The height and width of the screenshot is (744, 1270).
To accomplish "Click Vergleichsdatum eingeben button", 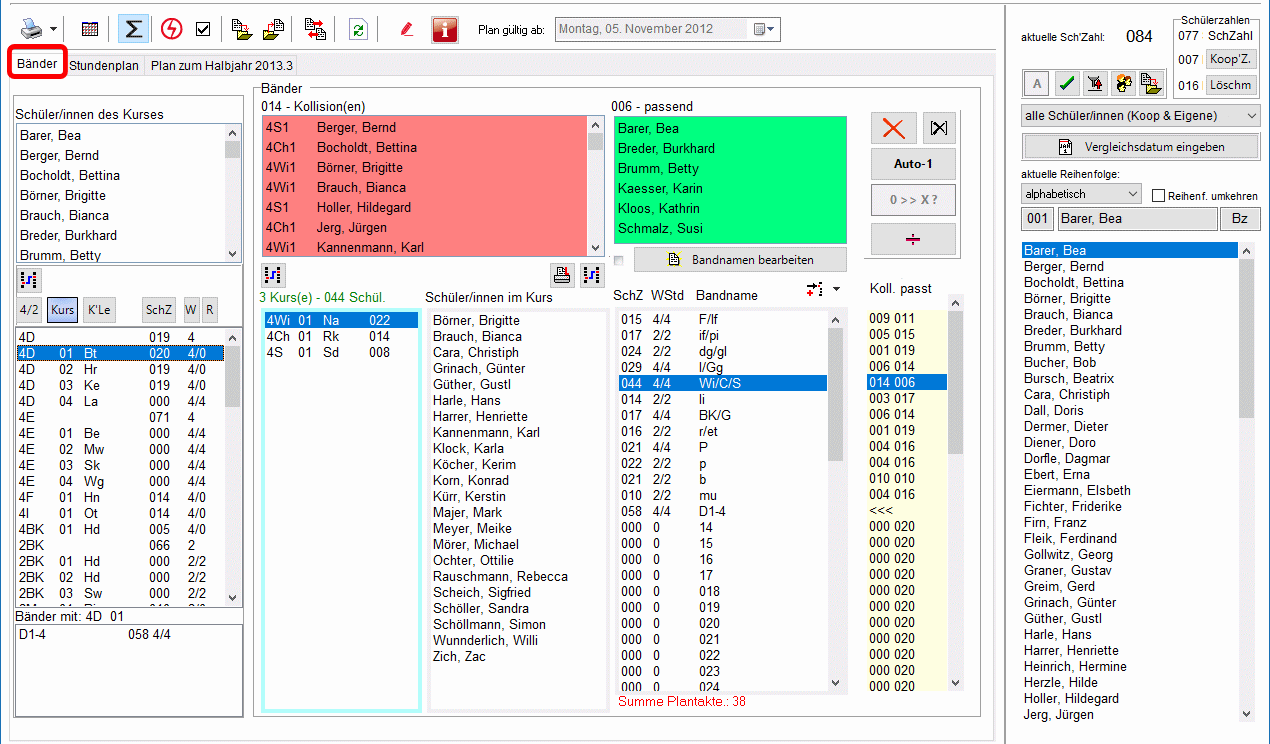I will pyautogui.click(x=1140, y=147).
